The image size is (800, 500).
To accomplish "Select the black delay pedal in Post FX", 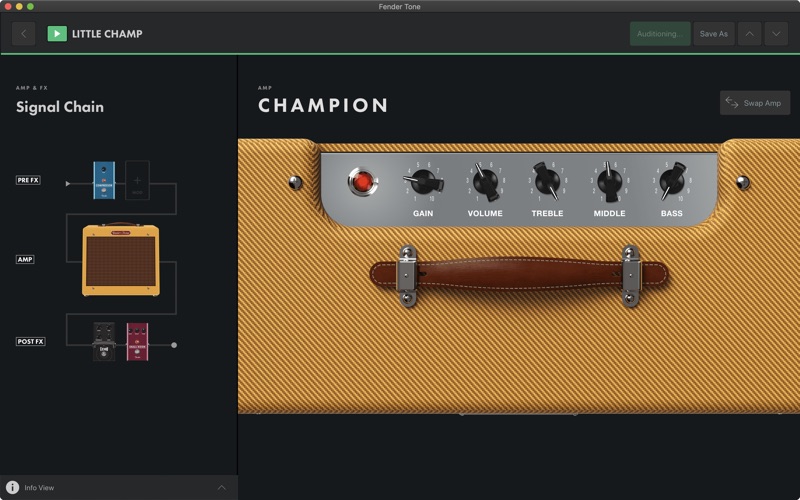I will [104, 342].
